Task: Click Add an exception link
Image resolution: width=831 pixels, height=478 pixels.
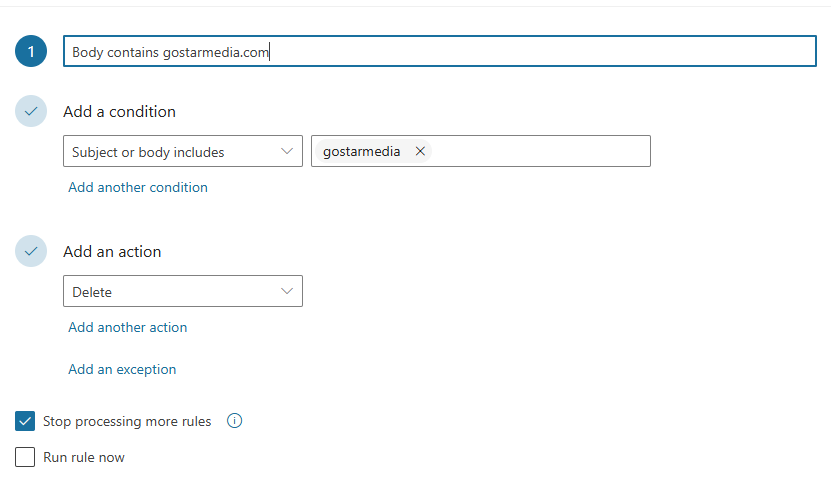Action: (122, 369)
